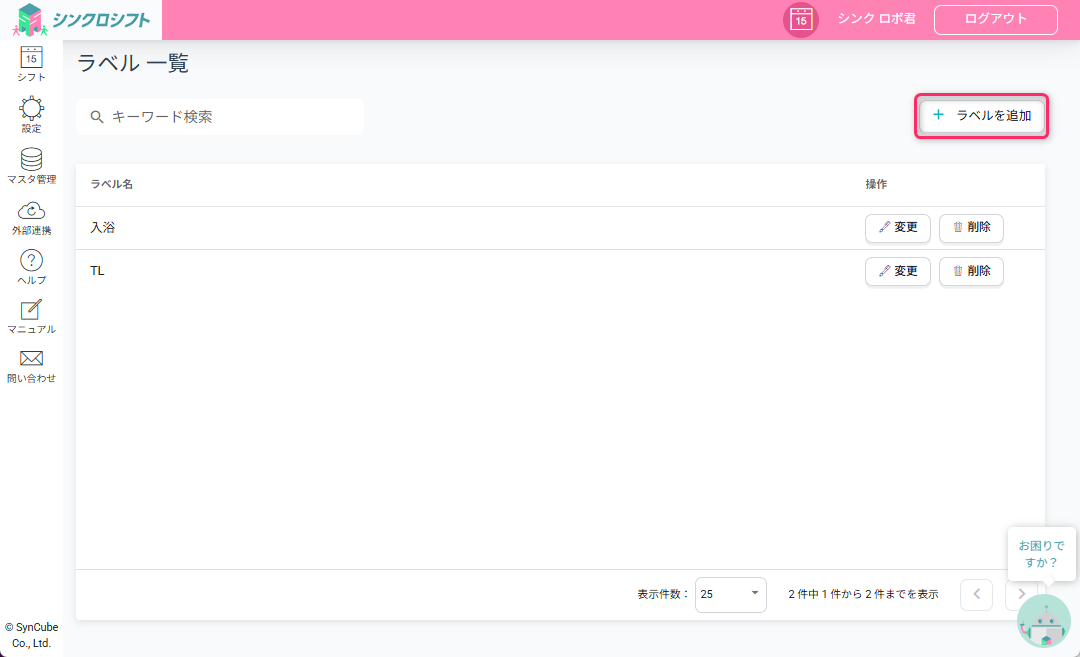Viewport: 1080px width, 657px height.
Task: Open 設定 gear icon in sidebar
Action: click(x=31, y=109)
